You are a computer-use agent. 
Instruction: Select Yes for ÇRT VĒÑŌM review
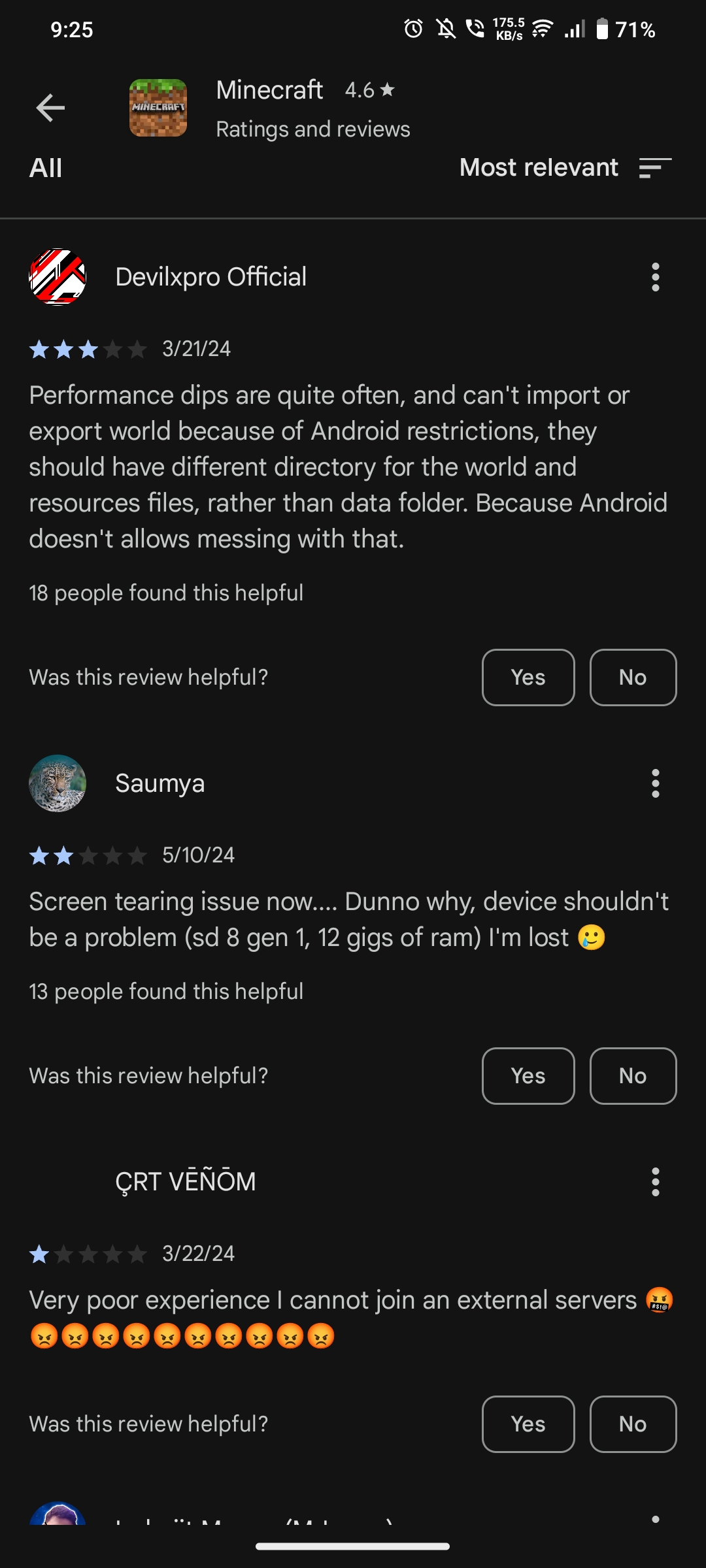click(x=528, y=1424)
